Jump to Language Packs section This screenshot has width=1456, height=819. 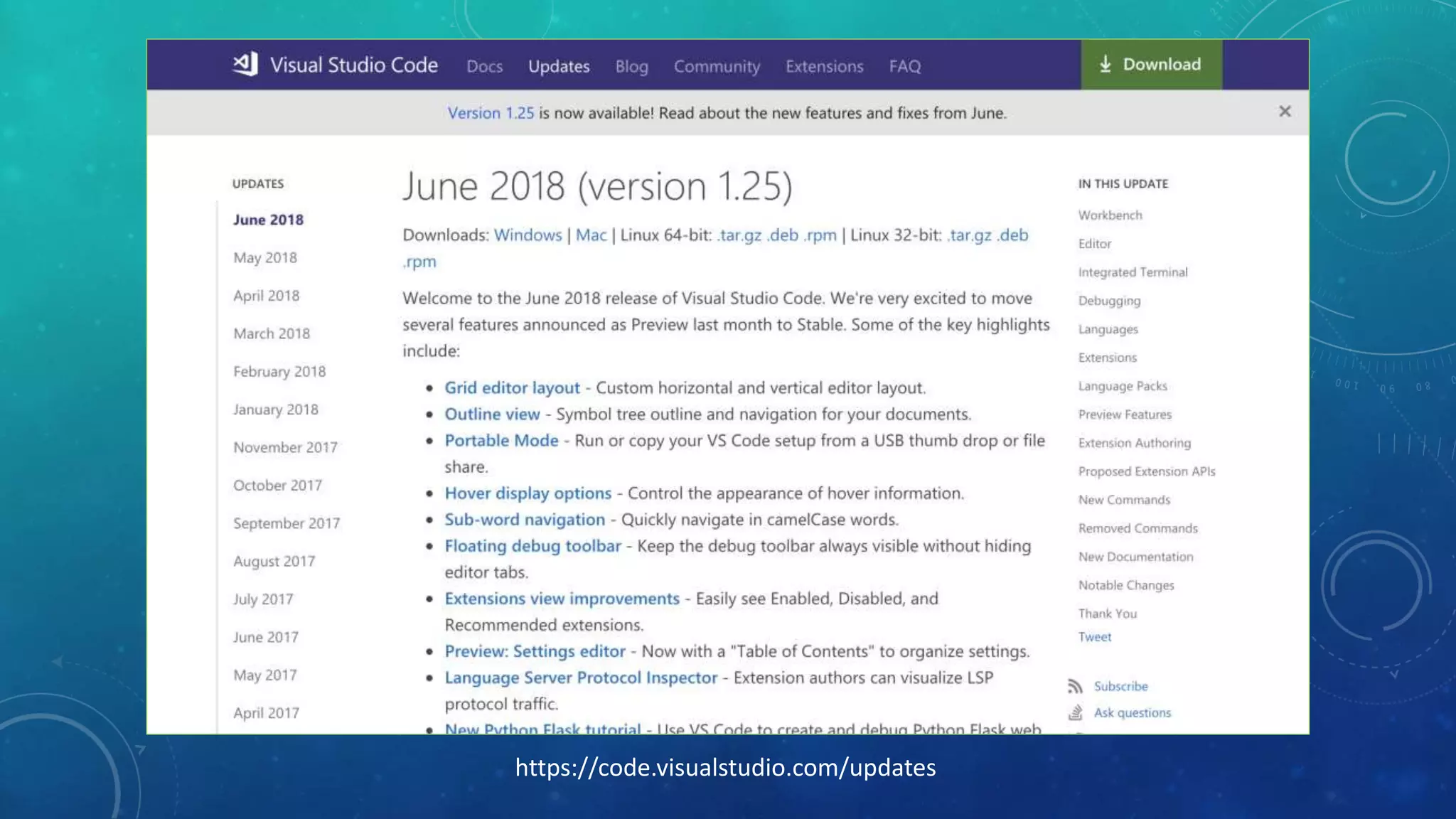(1123, 386)
